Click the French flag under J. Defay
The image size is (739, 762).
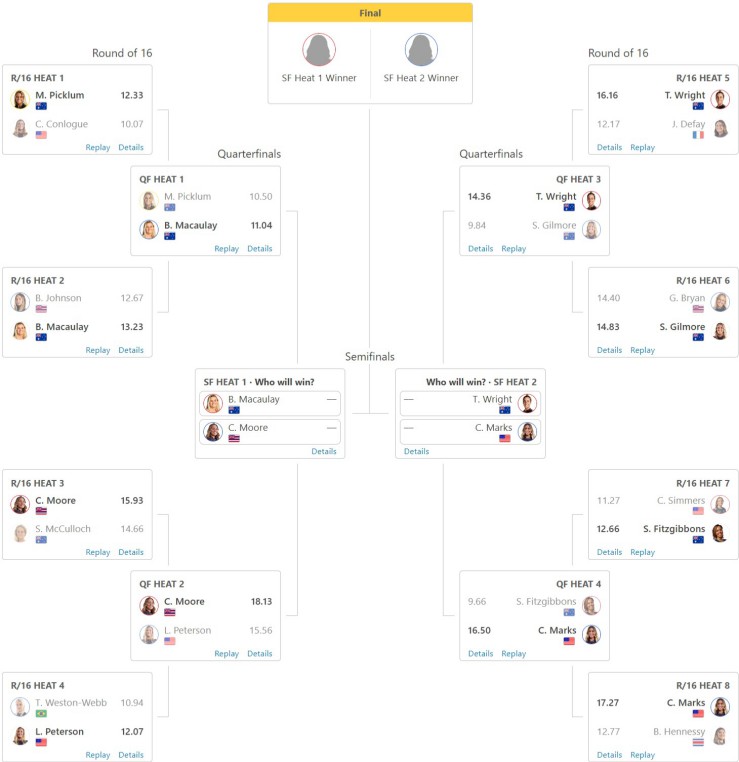click(697, 135)
